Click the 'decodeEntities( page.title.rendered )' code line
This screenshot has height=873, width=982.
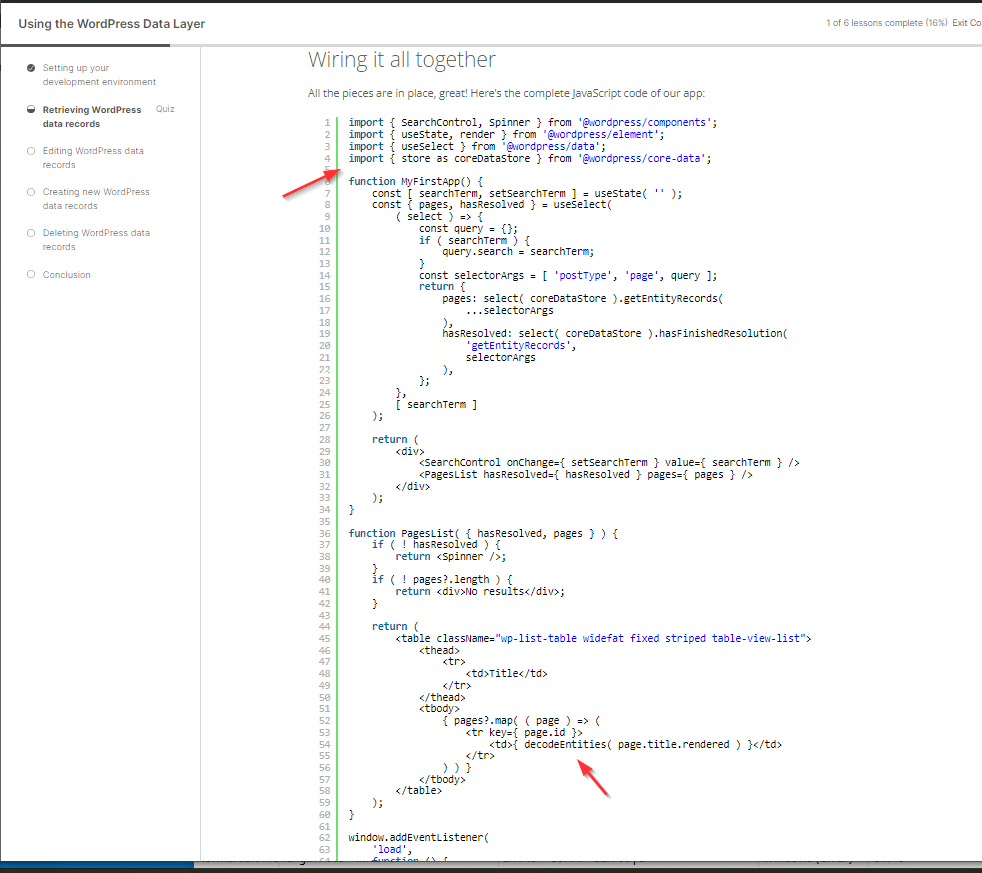635,745
